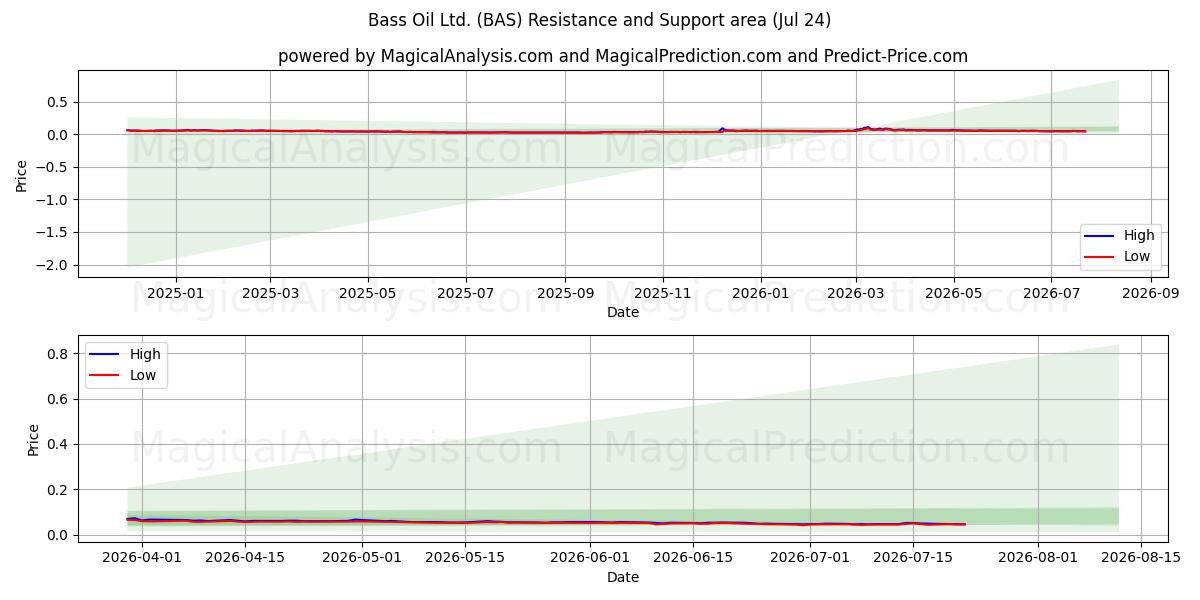This screenshot has height=600, width=1200.
Task: Click the '2026-09' tick label on top chart
Action: (1151, 294)
